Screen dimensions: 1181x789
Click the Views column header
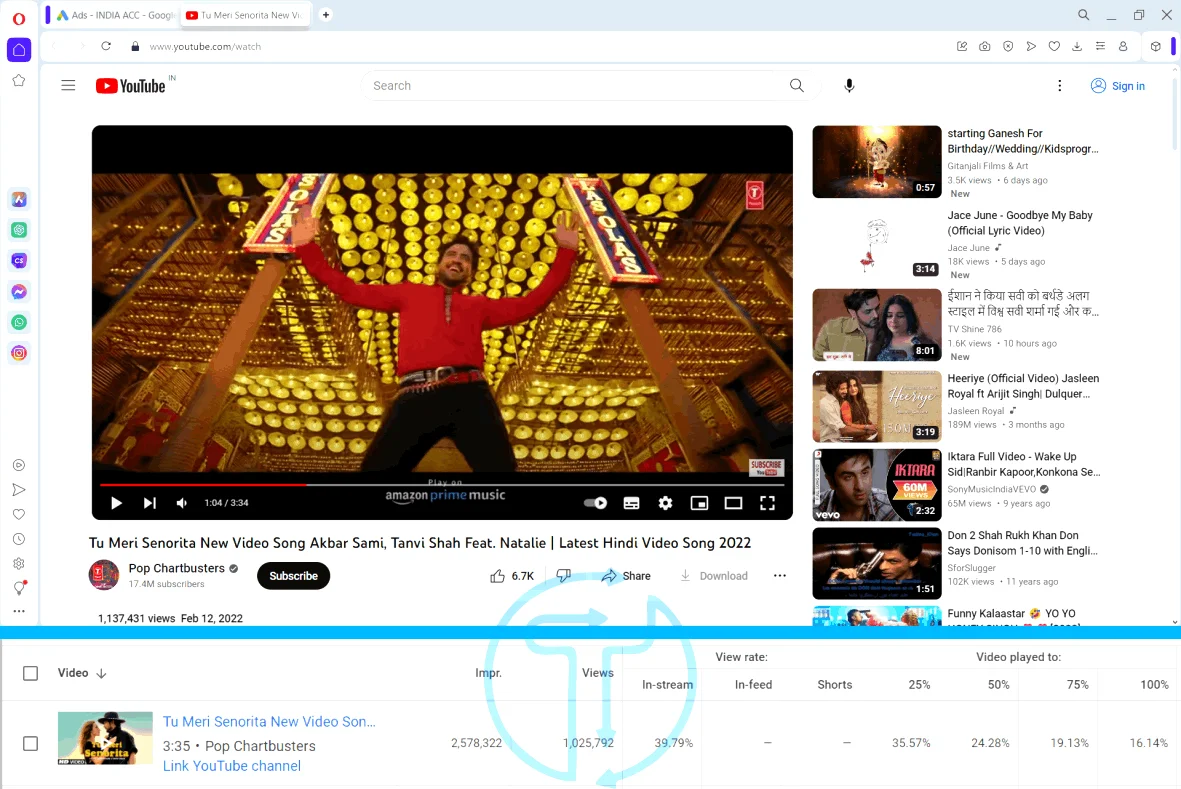(x=597, y=673)
